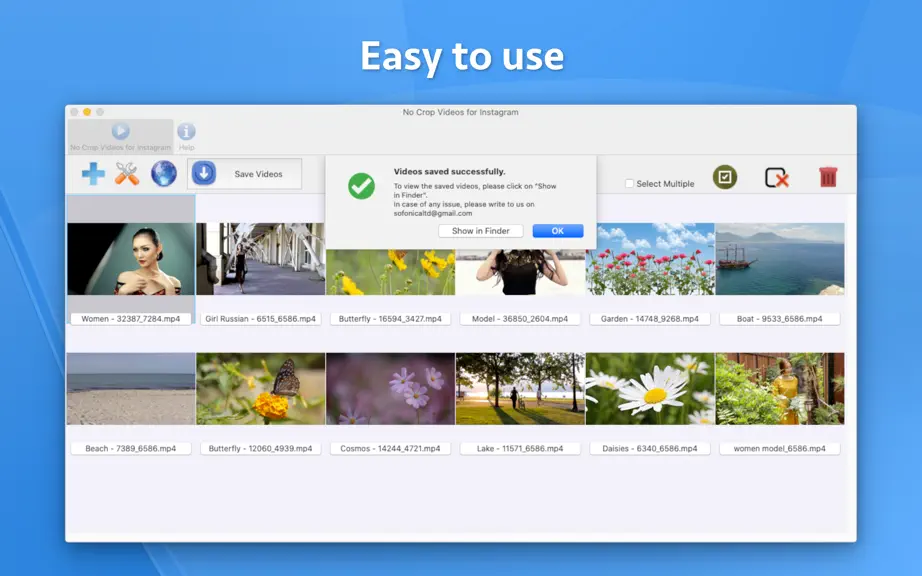The height and width of the screenshot is (576, 922).
Task: Open the Help toolbar item
Action: tap(186, 137)
